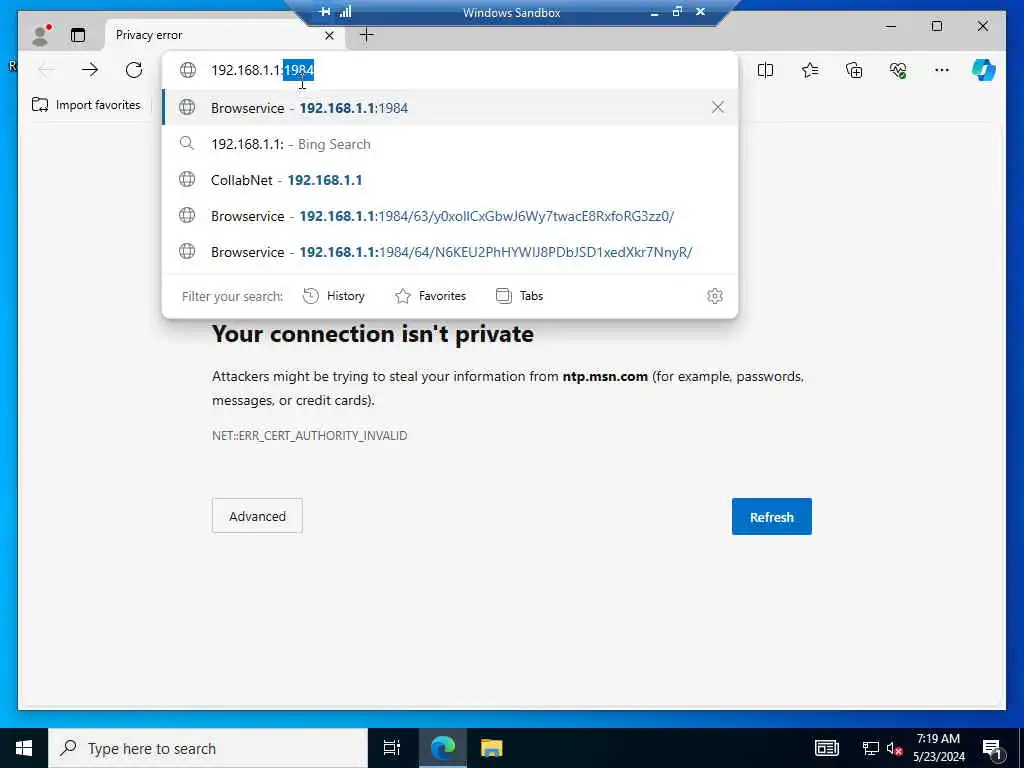Open Settings and more ellipsis menu
1024x768 pixels.
click(x=942, y=70)
